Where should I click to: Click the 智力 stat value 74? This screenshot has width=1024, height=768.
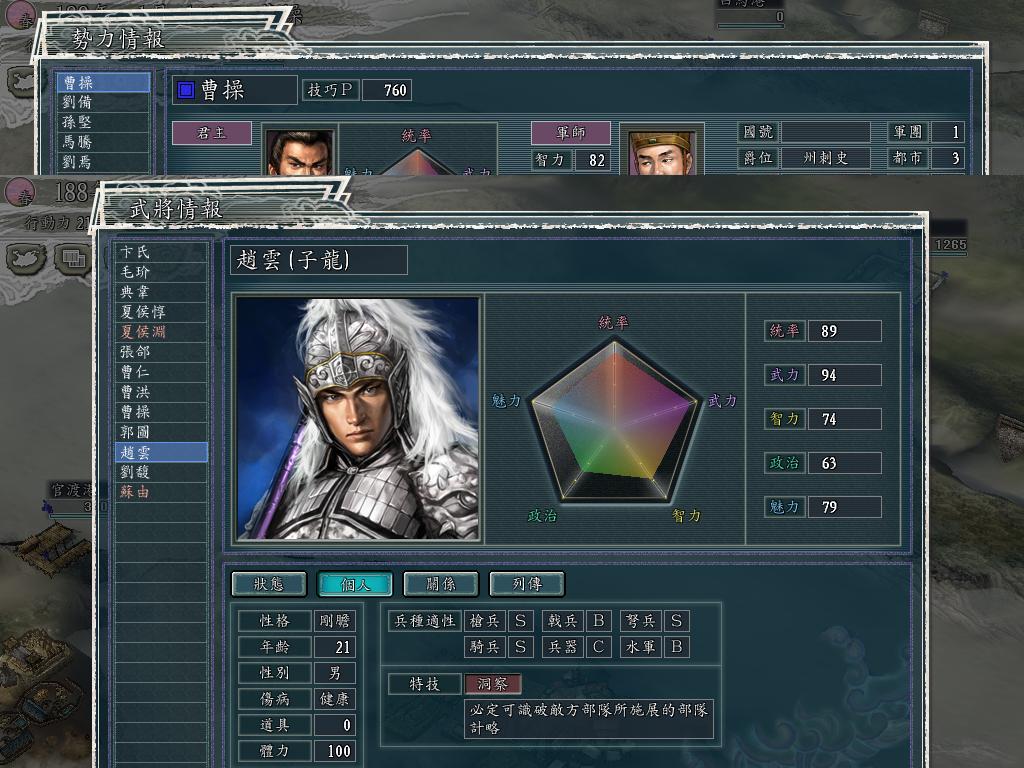tap(844, 419)
